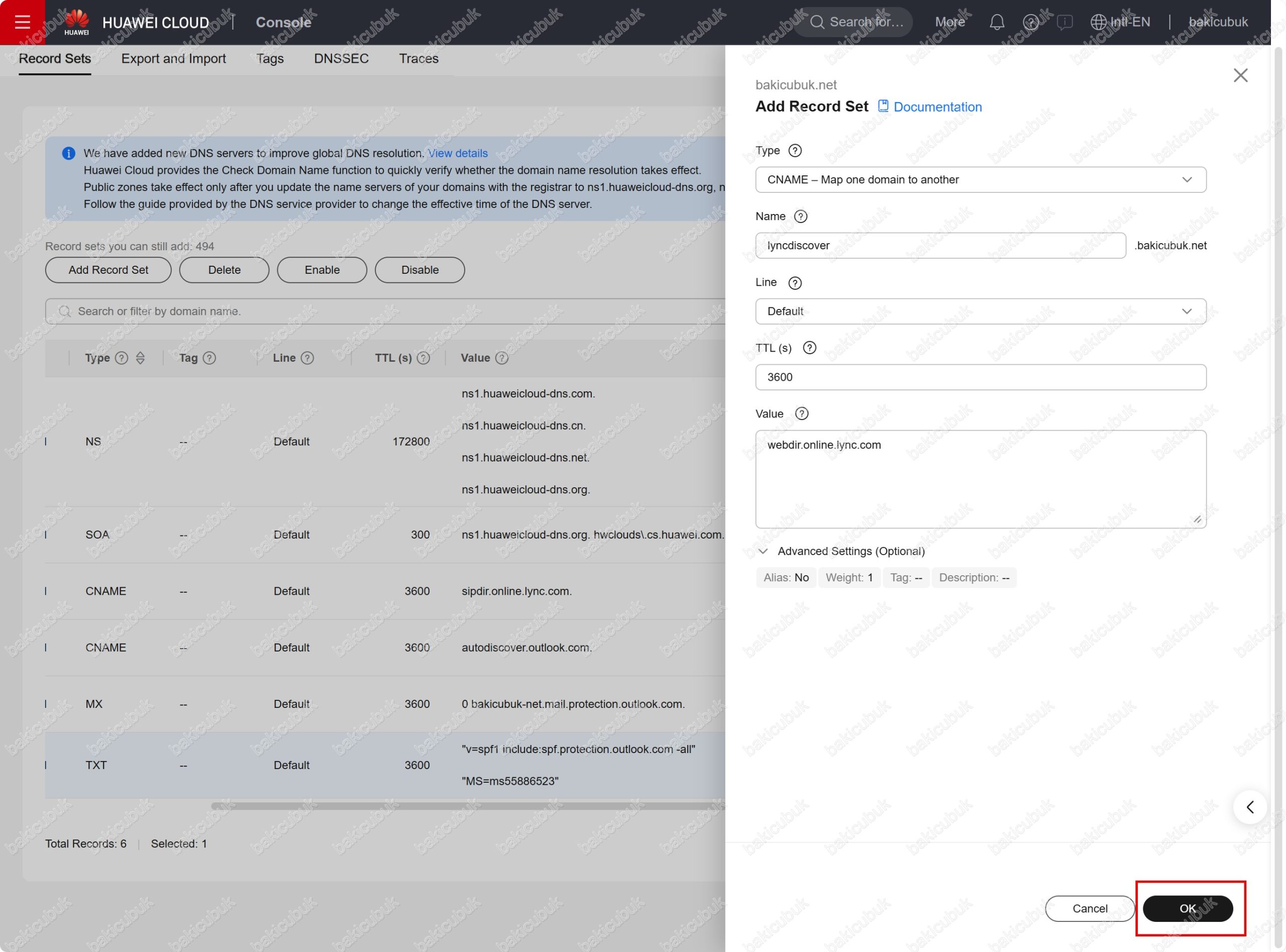The width and height of the screenshot is (1286, 952).
Task: Click the Intl-EN globe language icon
Action: (x=1098, y=22)
